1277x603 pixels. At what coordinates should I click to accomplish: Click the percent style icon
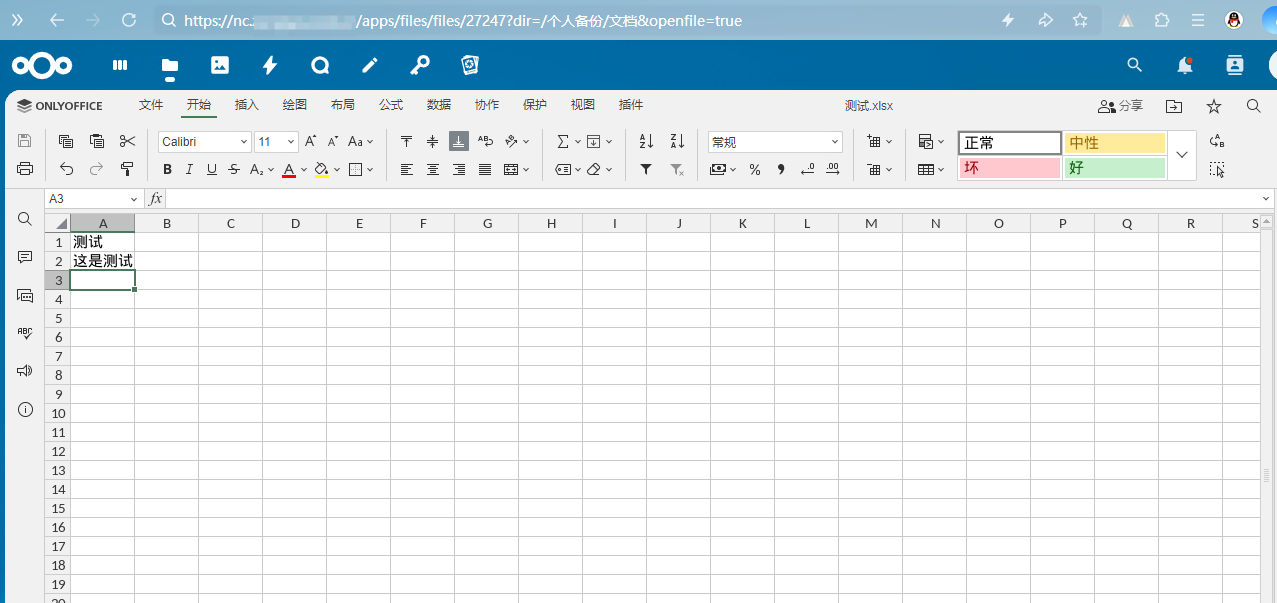(755, 169)
